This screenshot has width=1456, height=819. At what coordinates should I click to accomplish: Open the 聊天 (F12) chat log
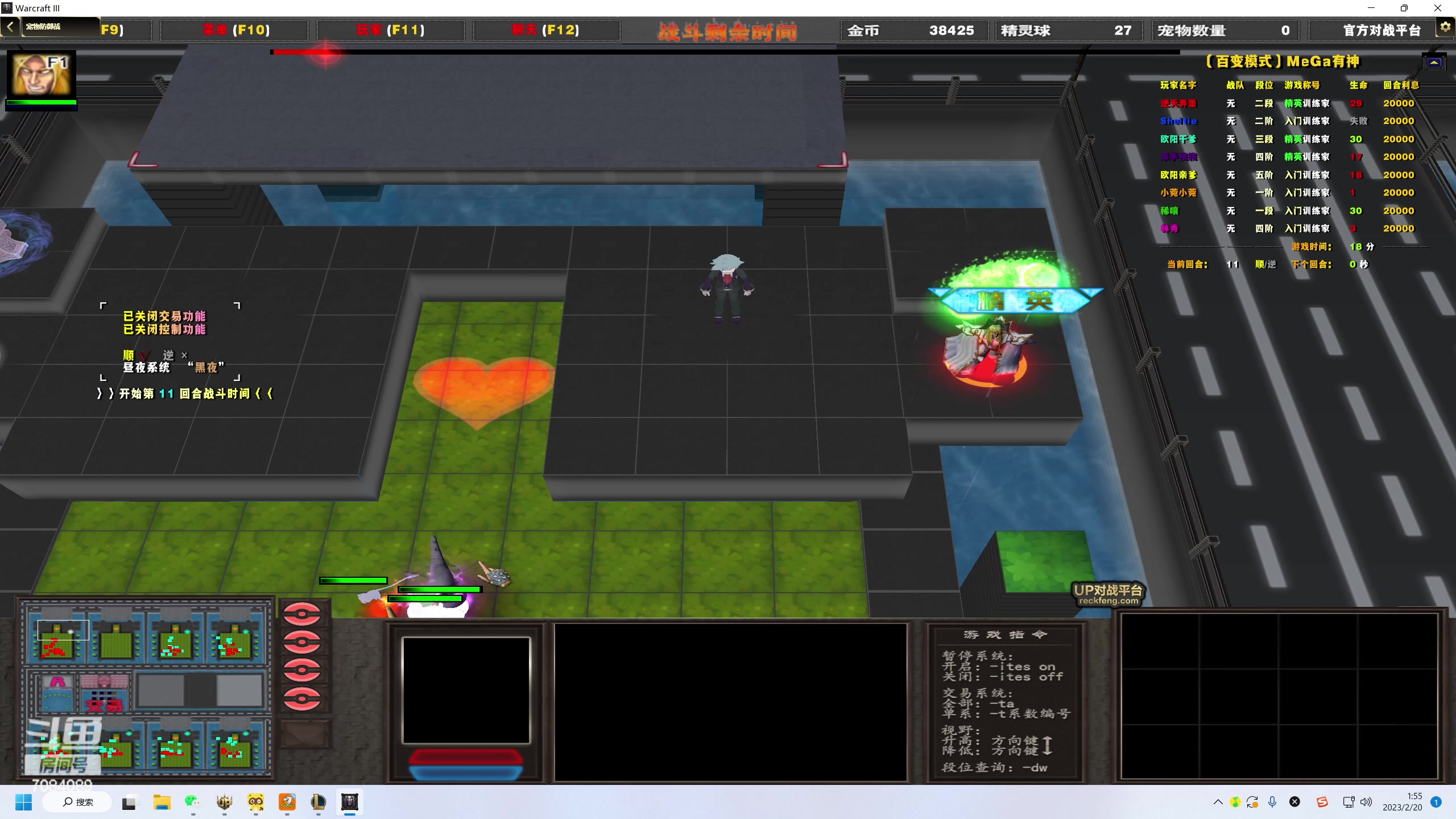click(x=546, y=30)
